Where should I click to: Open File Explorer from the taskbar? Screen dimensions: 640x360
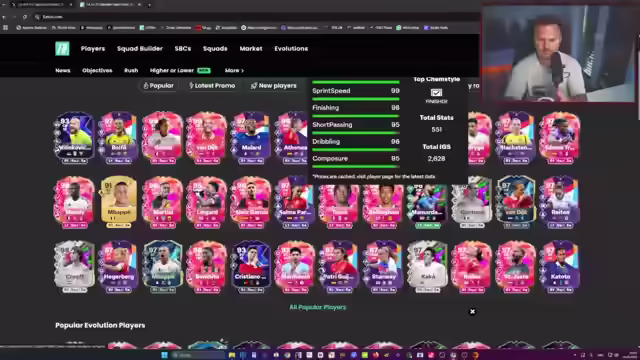[x=232, y=355]
